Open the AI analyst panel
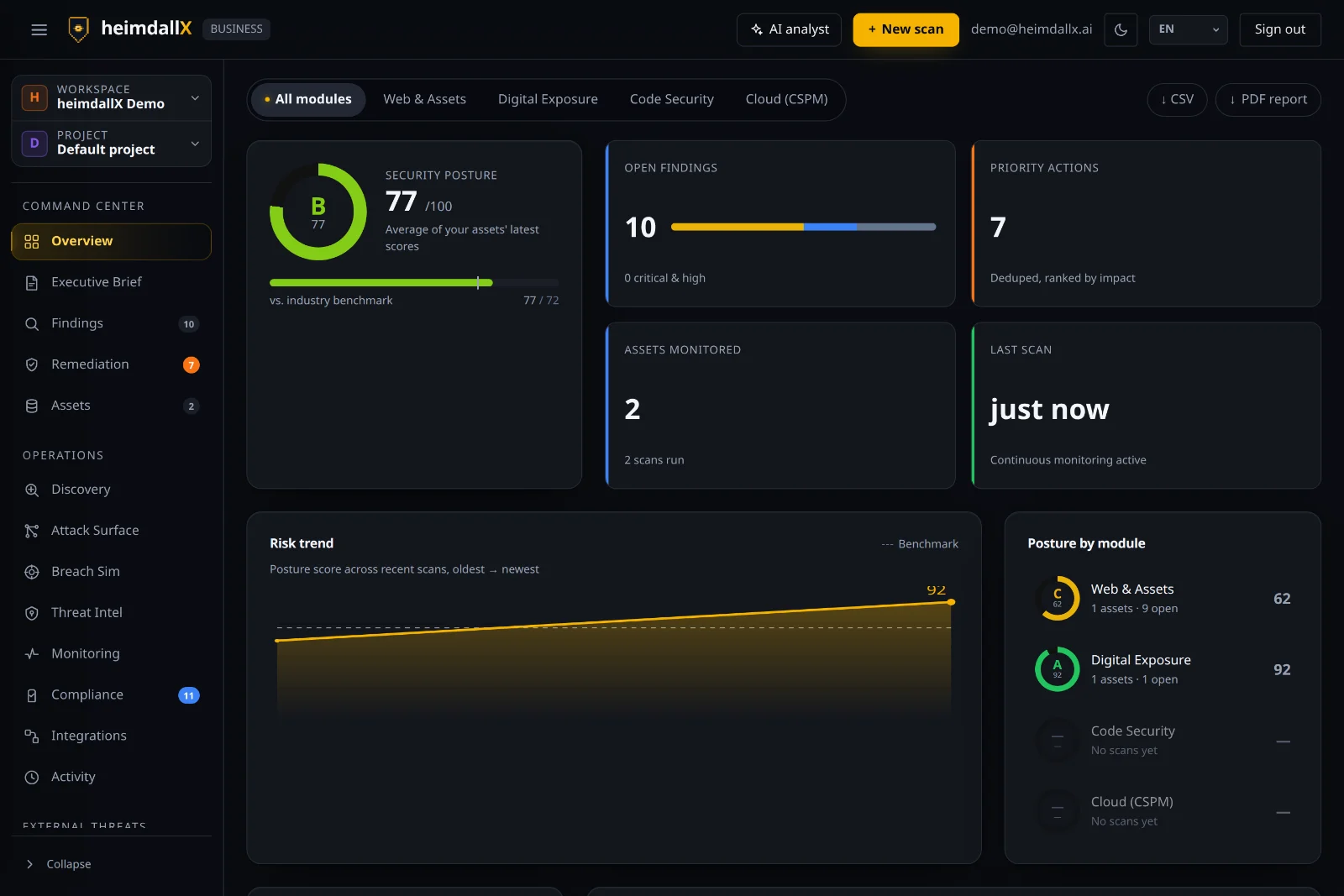Viewport: 1344px width, 896px height. click(x=789, y=29)
